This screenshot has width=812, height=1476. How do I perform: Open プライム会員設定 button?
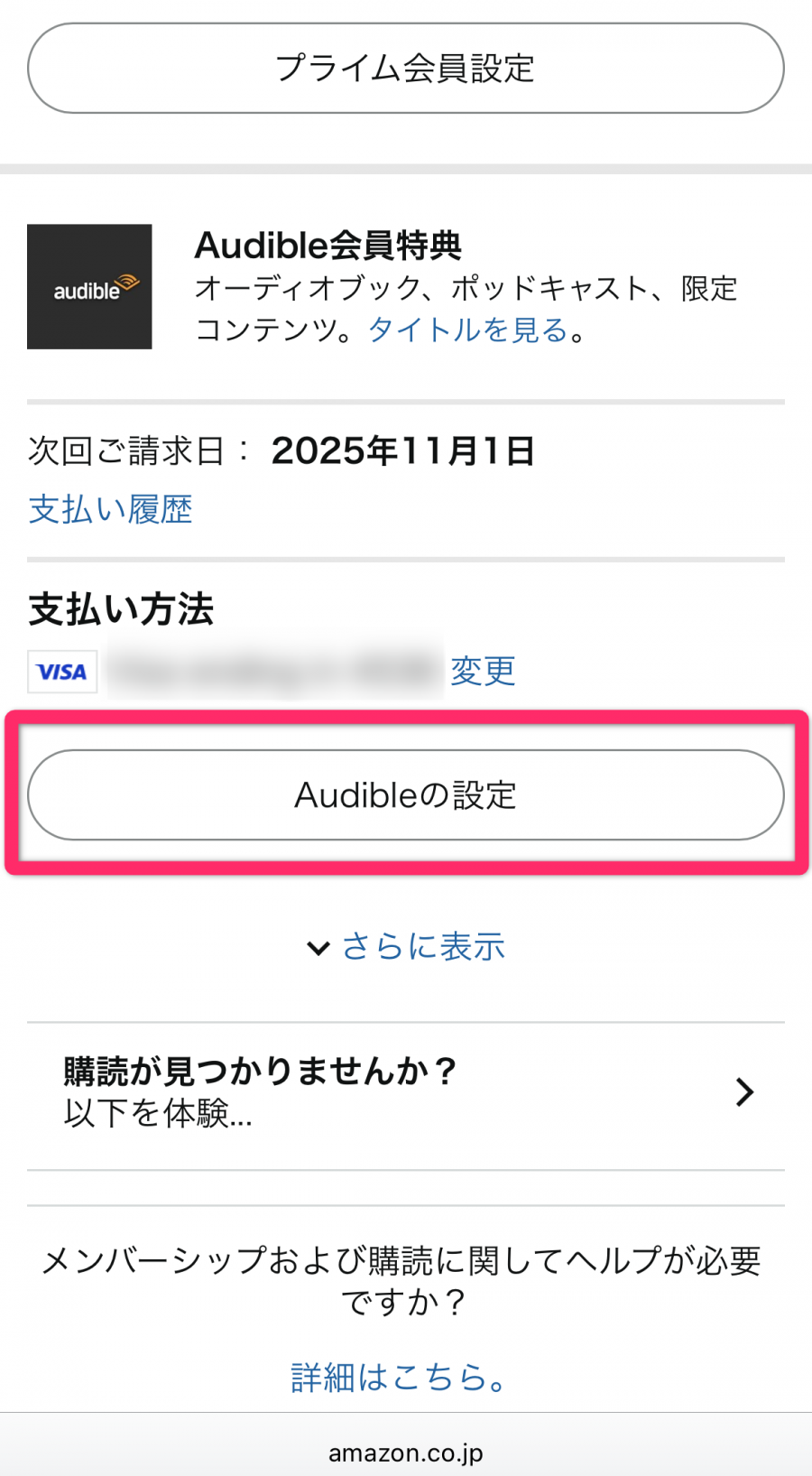[405, 69]
